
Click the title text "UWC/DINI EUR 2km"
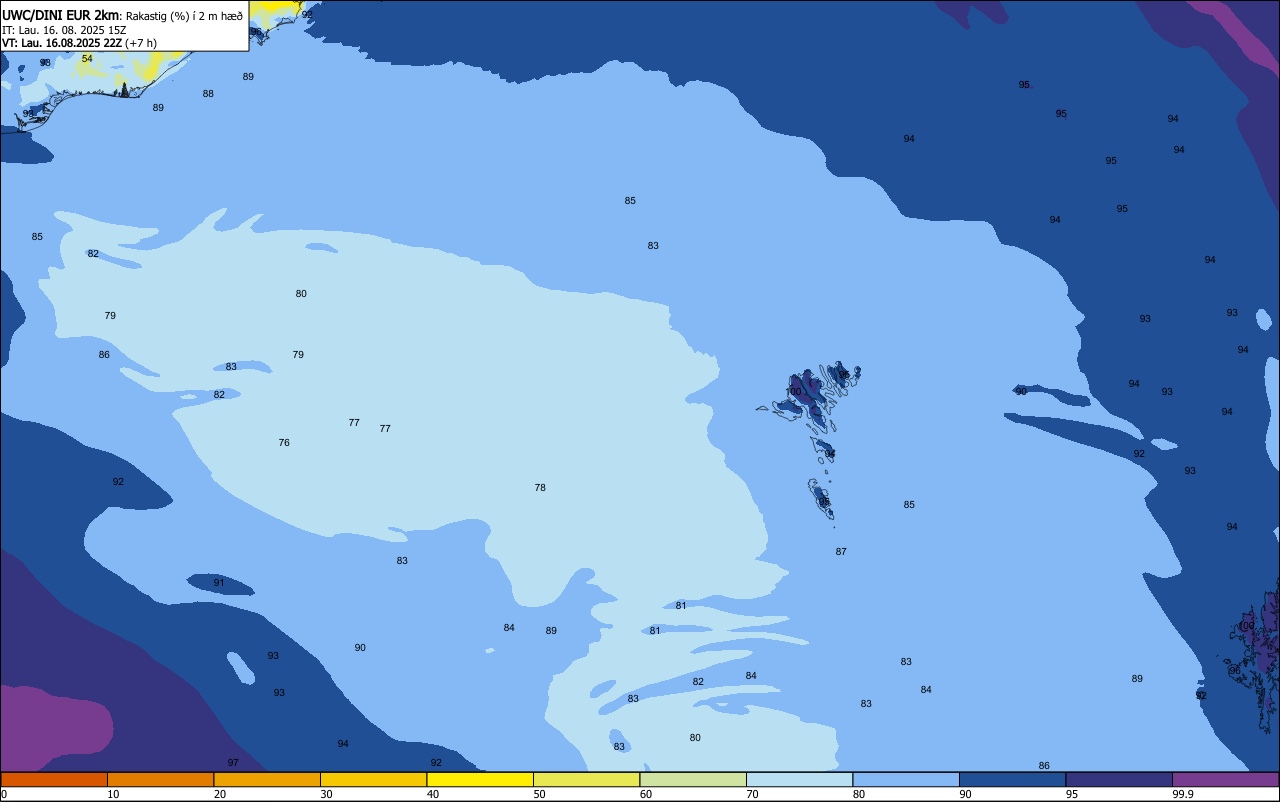pos(61,14)
